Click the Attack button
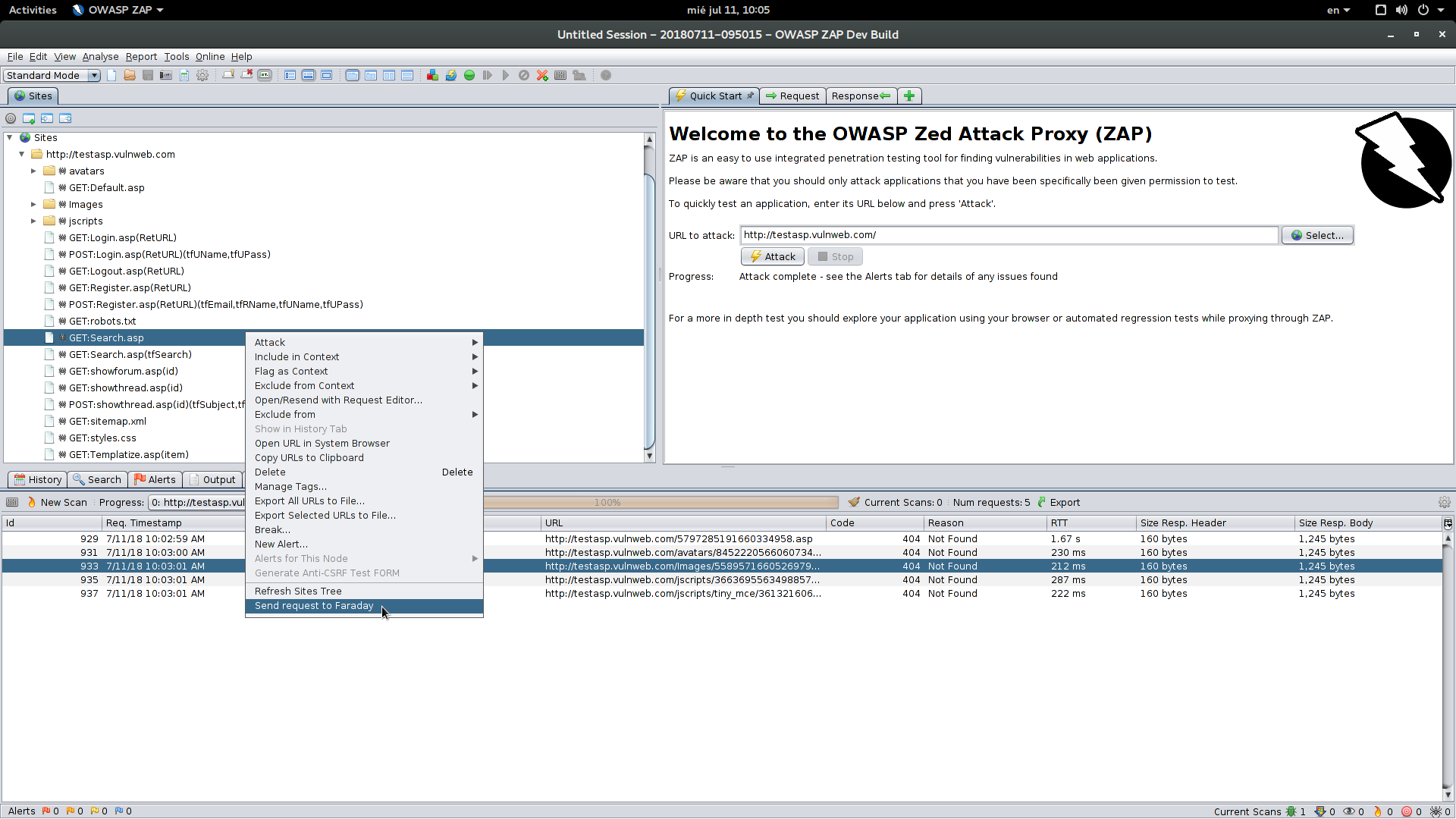1456x819 pixels. click(773, 256)
